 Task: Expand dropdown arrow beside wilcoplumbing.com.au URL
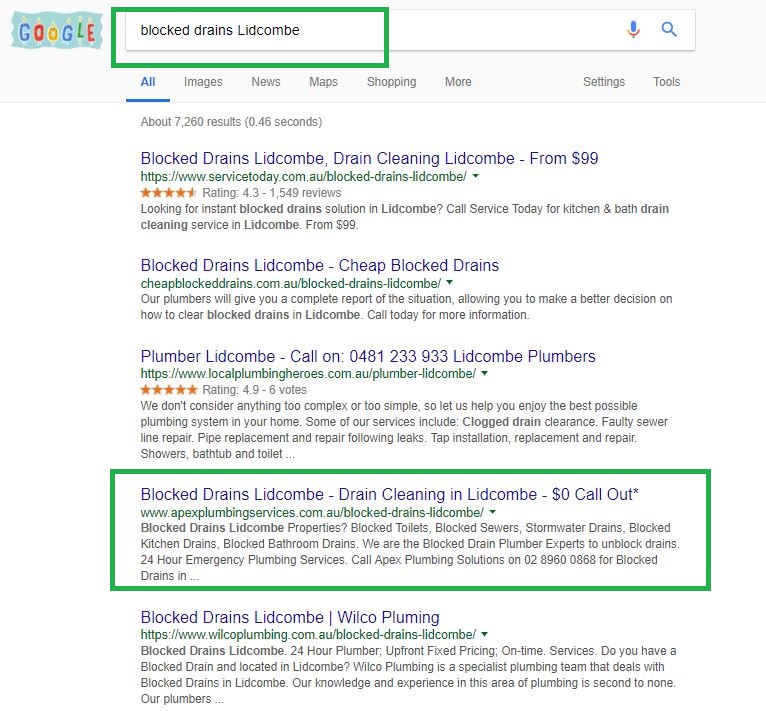(485, 634)
